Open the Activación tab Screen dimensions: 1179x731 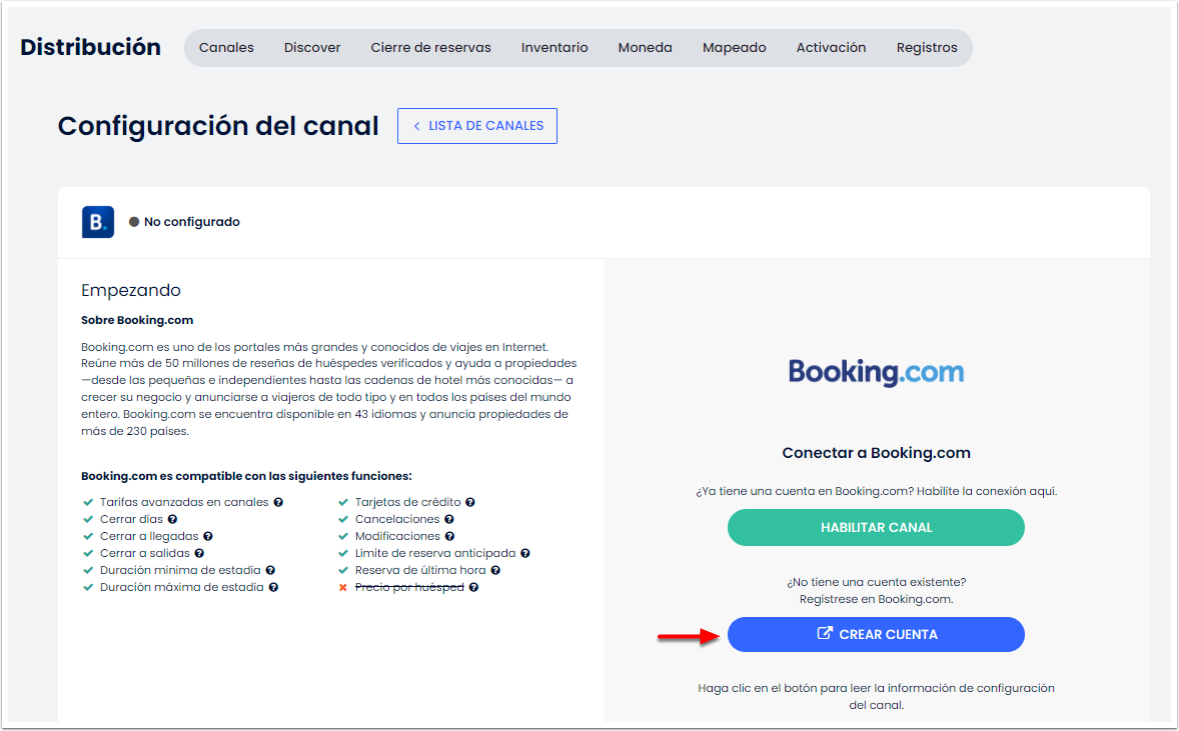(x=831, y=47)
